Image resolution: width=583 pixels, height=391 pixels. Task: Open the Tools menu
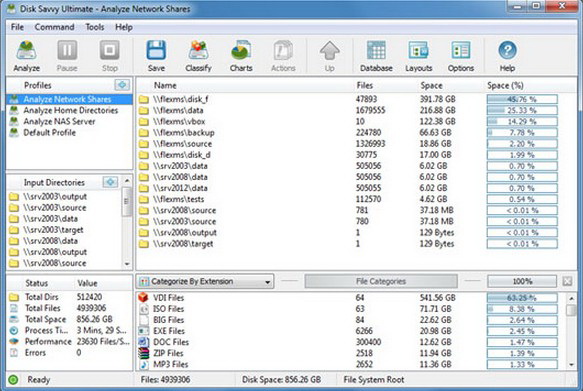pyautogui.click(x=95, y=27)
